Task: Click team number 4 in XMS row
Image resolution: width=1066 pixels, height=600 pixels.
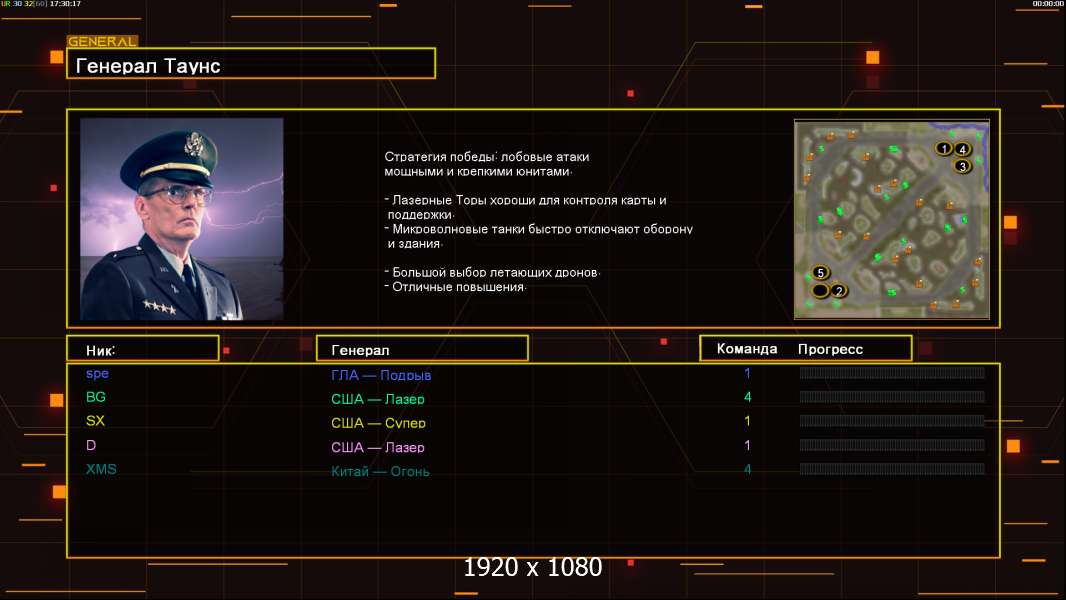Action: (747, 469)
